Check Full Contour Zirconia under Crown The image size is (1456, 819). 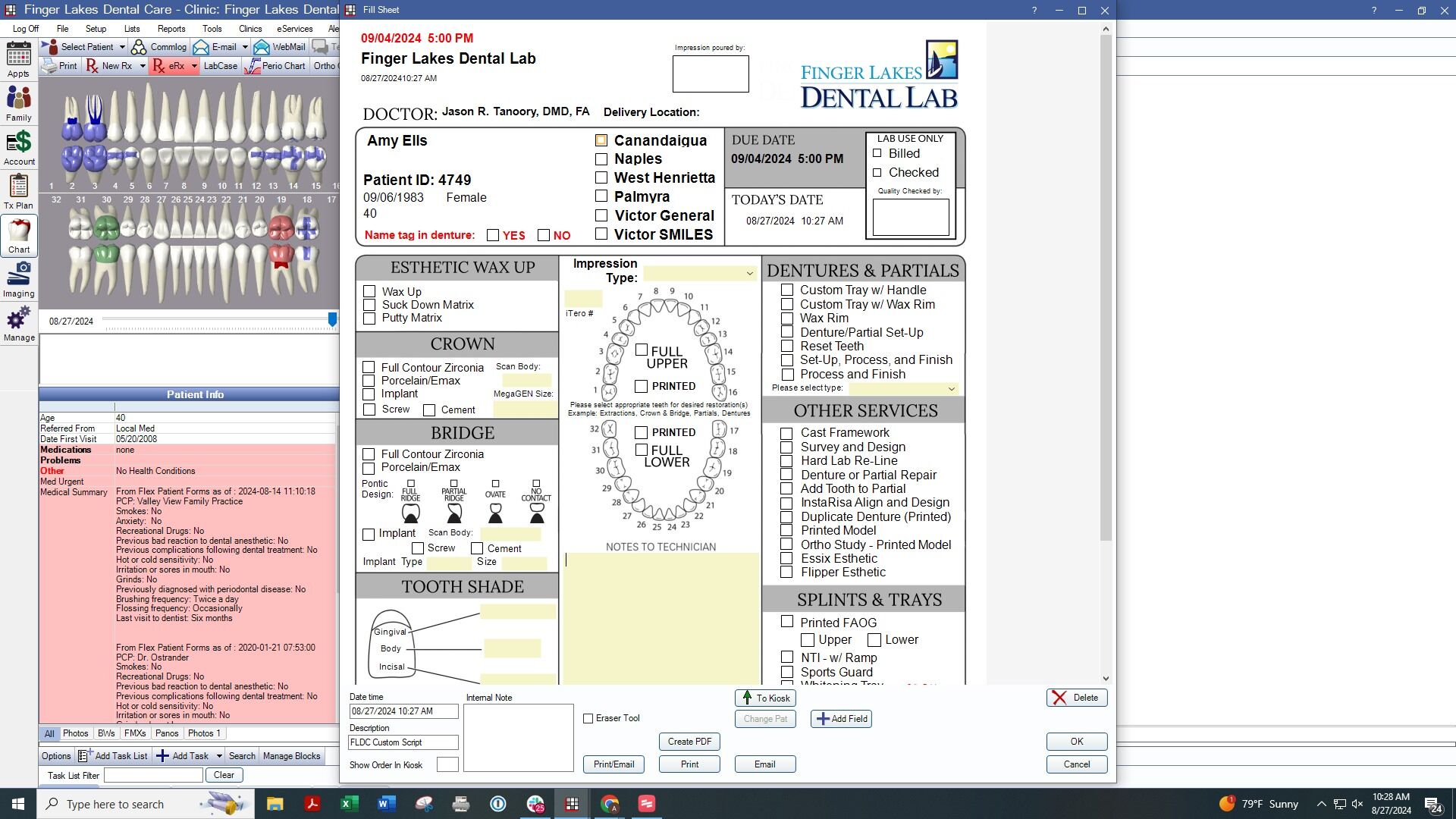click(369, 368)
